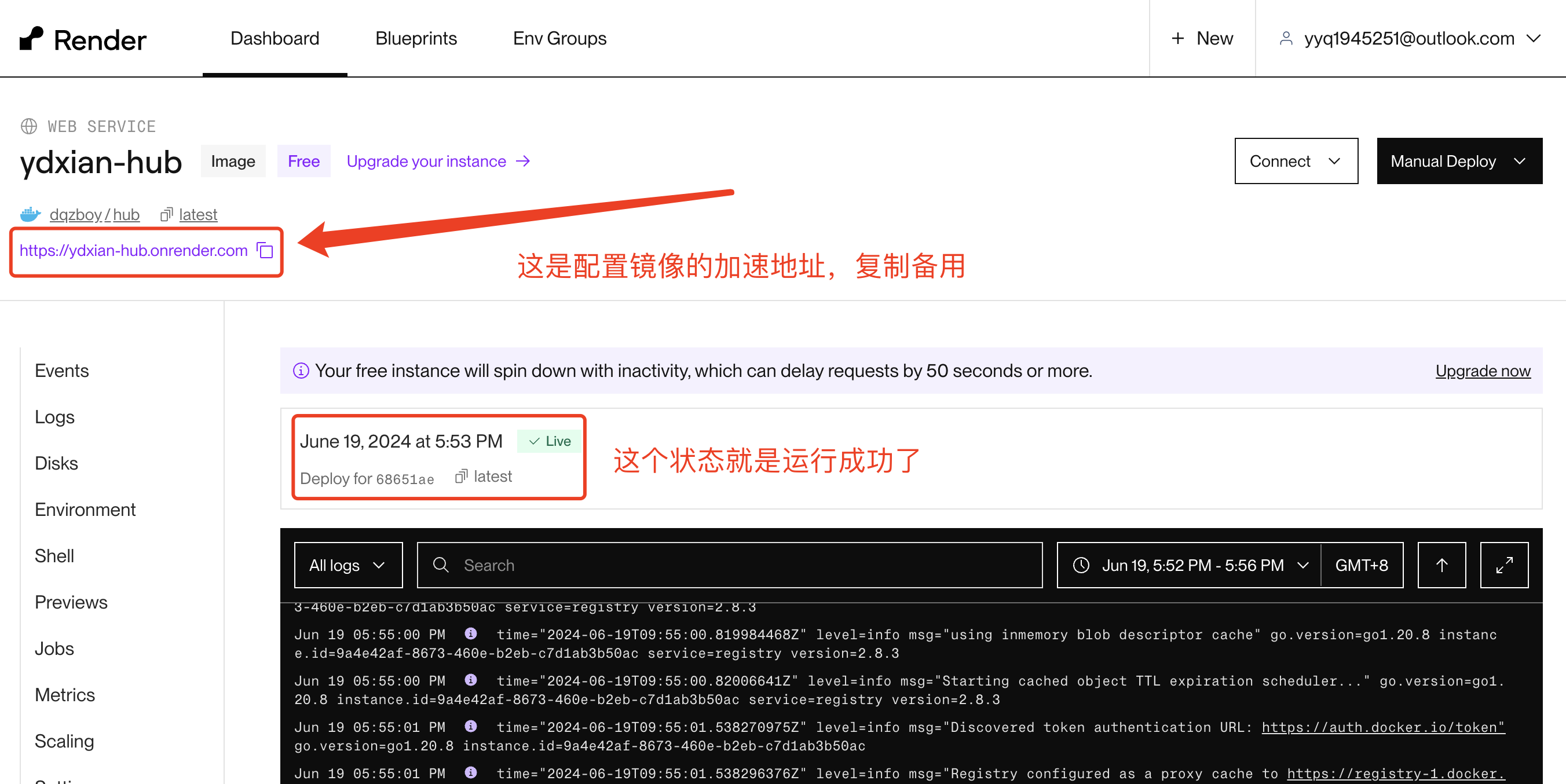Click the globe icon beside WEB SERVICE
Viewport: 1566px width, 784px height.
28,126
